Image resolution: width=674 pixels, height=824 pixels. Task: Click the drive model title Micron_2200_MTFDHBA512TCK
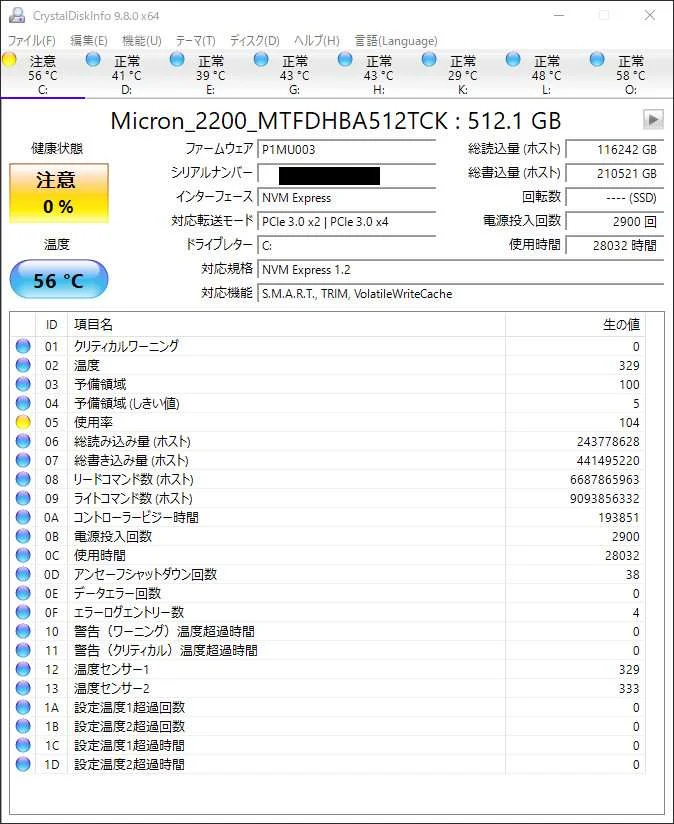tap(279, 121)
